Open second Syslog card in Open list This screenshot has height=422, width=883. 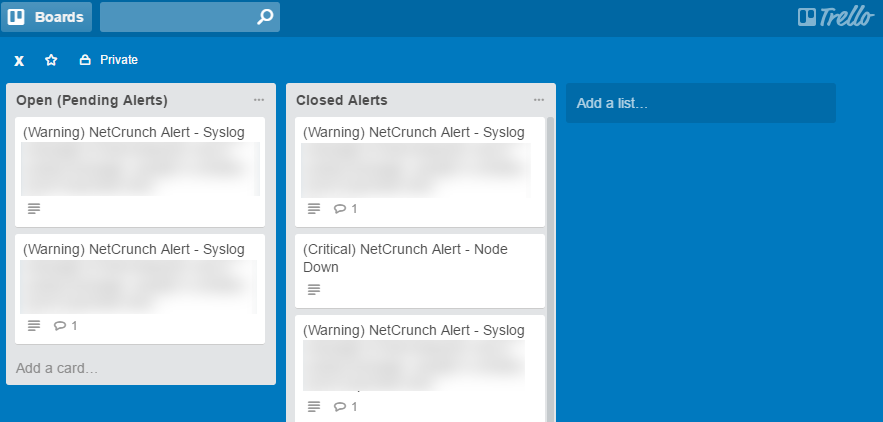coord(140,289)
